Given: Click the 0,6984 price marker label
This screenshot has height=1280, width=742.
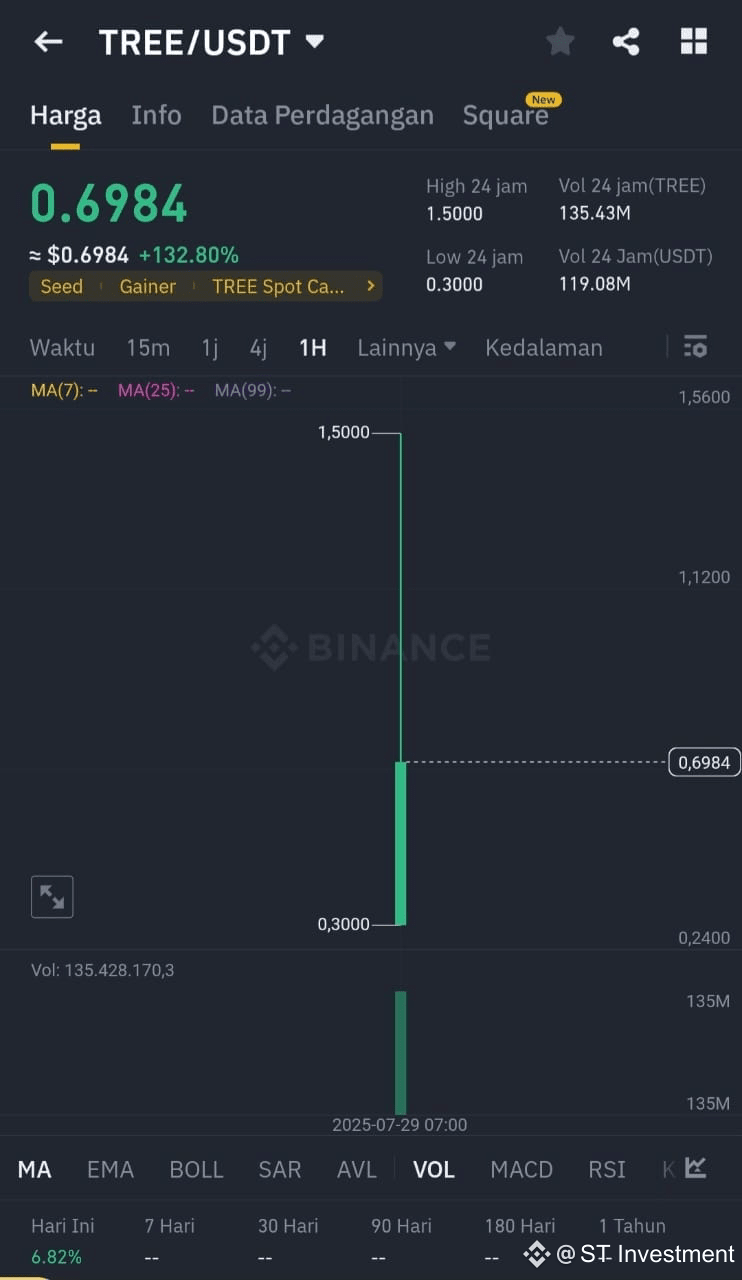Looking at the screenshot, I should point(704,762).
